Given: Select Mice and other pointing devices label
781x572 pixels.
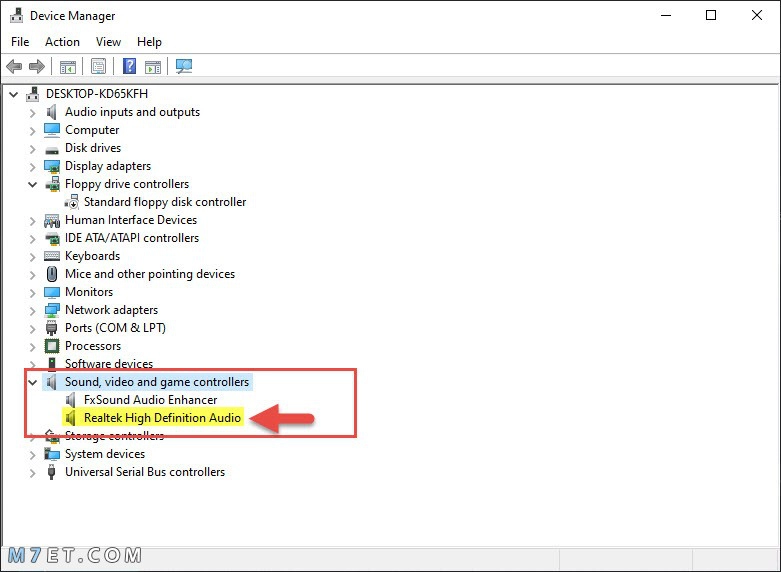Looking at the screenshot, I should (149, 274).
